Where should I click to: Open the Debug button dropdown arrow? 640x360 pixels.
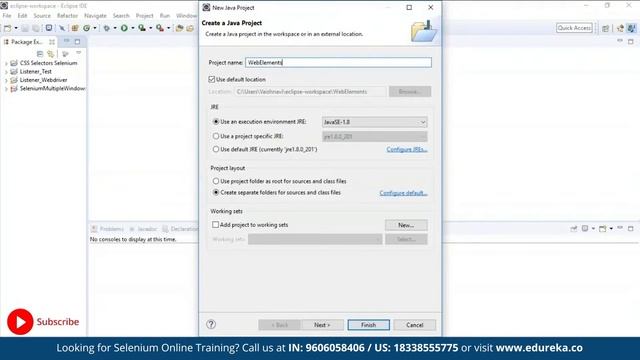click(x=115, y=28)
